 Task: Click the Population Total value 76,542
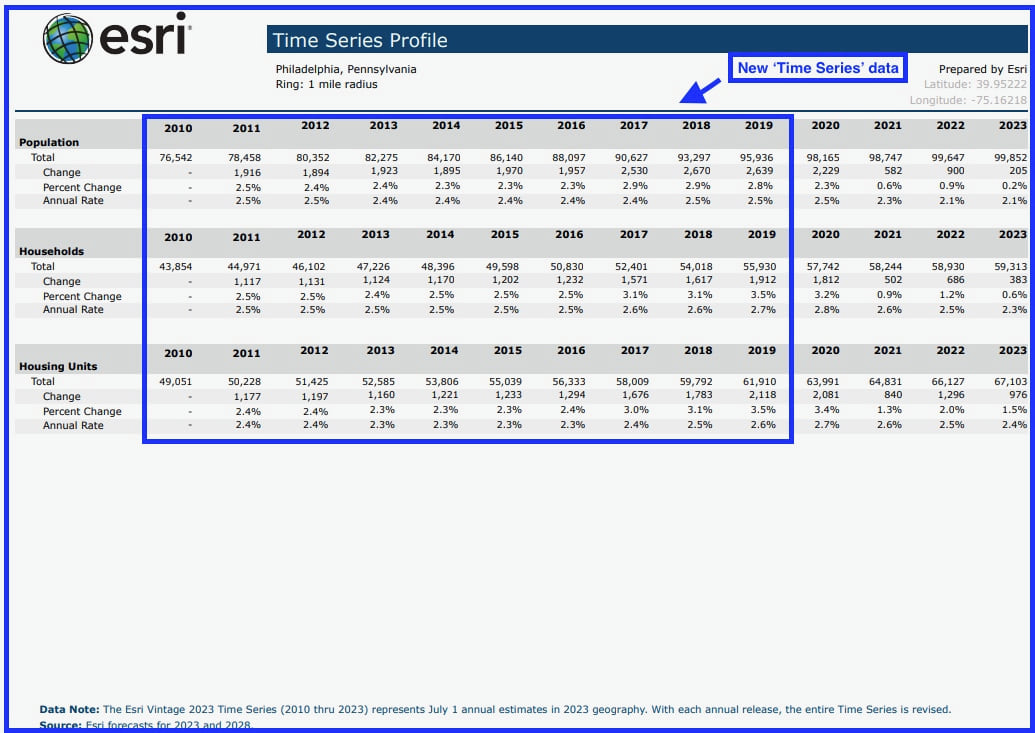pyautogui.click(x=177, y=157)
